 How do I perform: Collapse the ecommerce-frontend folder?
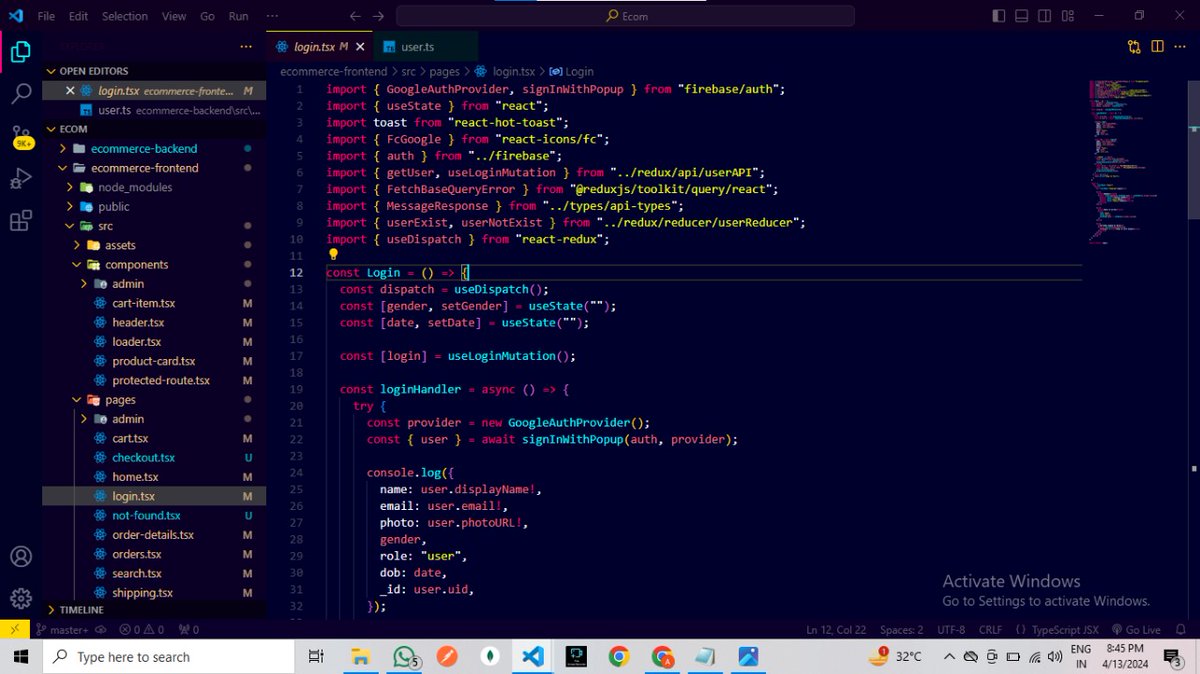(x=144, y=168)
